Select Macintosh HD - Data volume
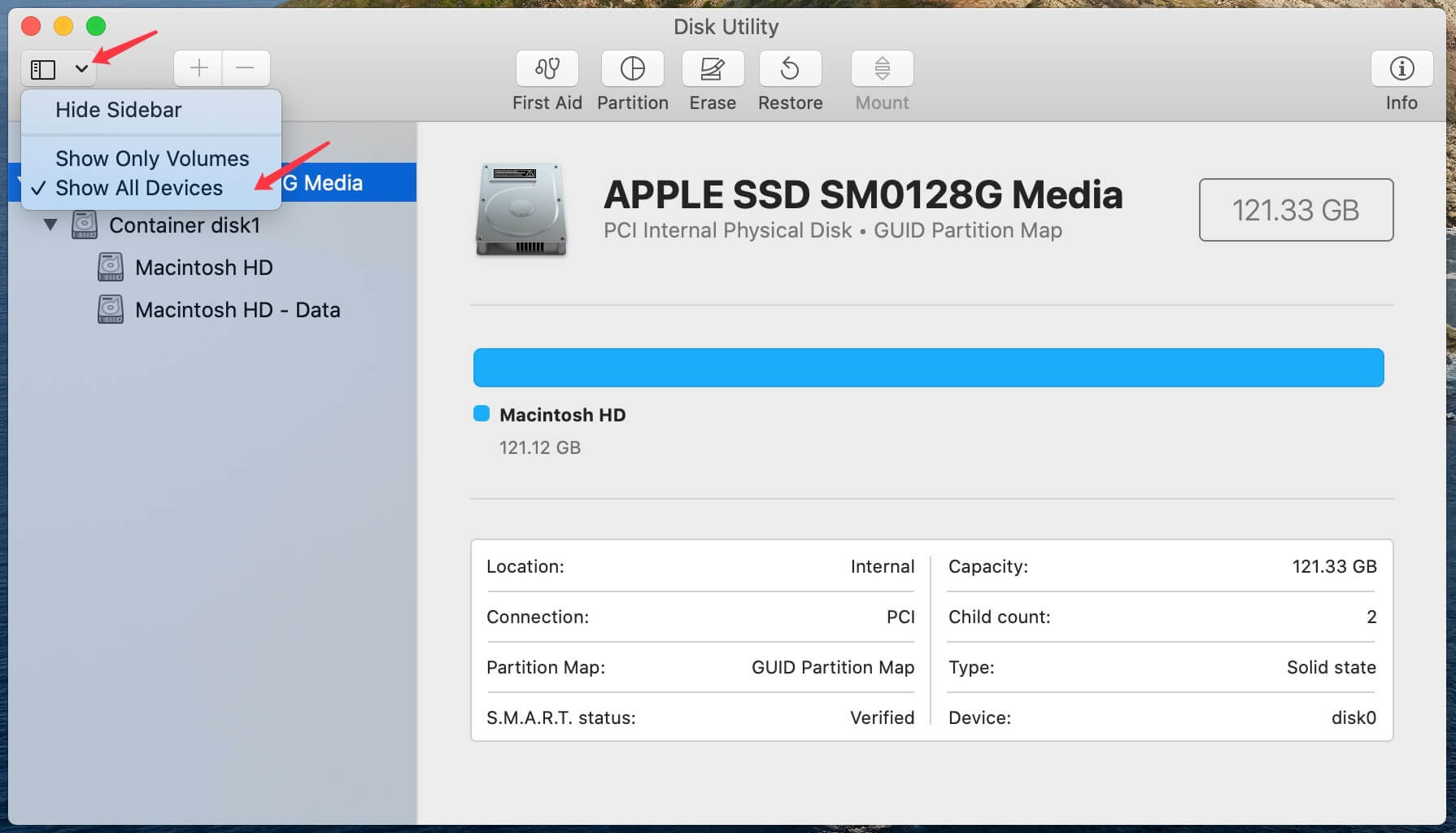 (238, 309)
